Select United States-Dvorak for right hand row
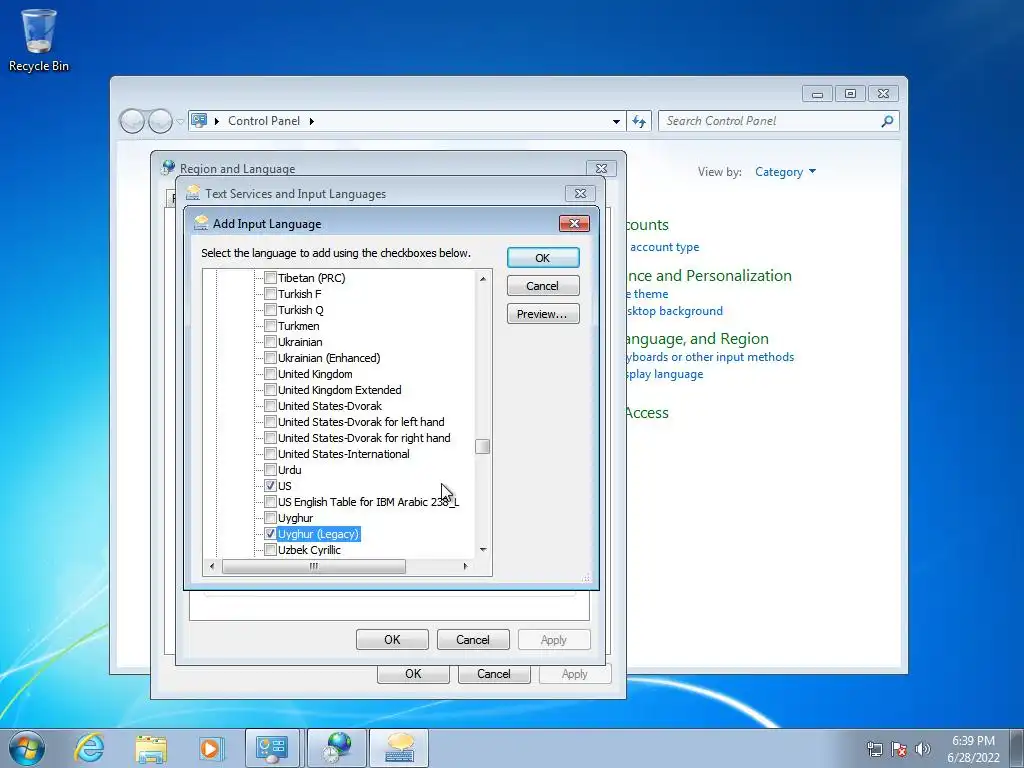 (x=364, y=438)
